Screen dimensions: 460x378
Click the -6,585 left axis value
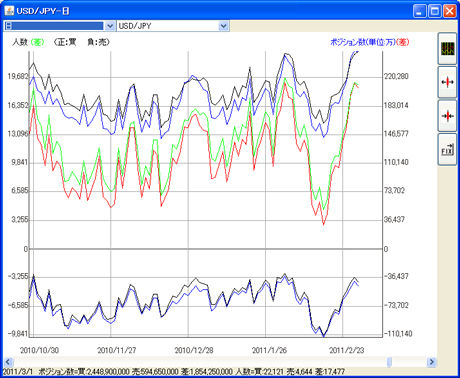pyautogui.click(x=18, y=305)
